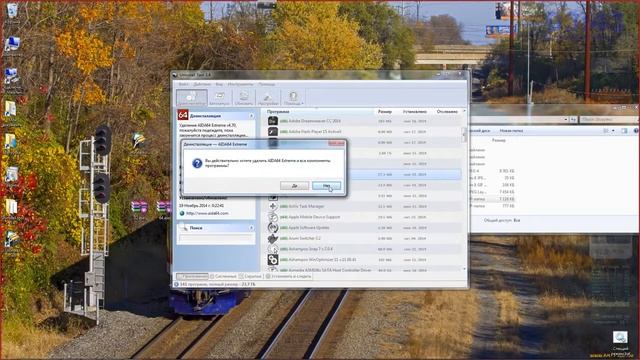Click the Новая папка button in Explorer window

(x=511, y=131)
